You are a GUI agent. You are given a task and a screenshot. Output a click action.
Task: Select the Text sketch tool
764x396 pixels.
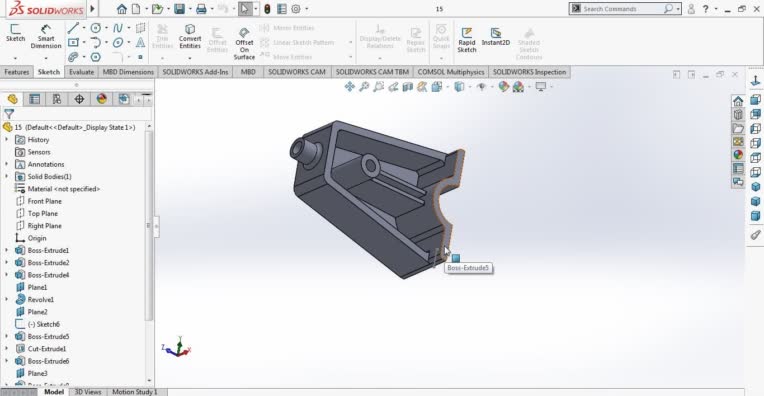(x=140, y=42)
